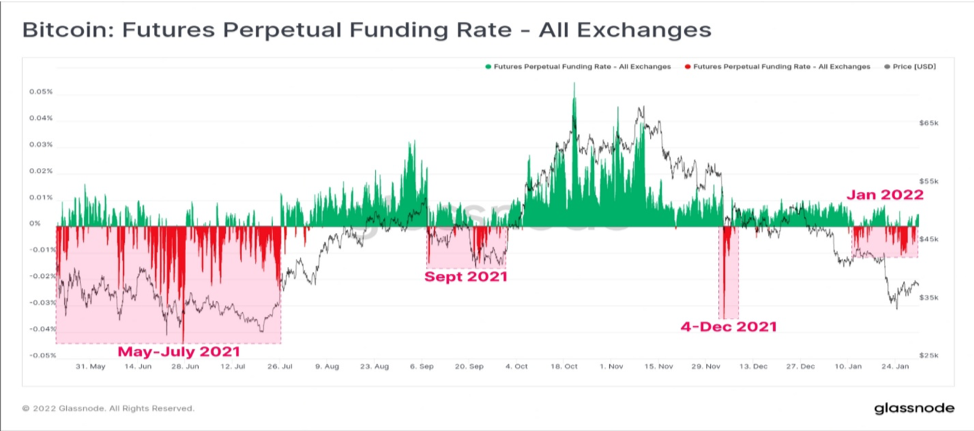Screen dimensions: 974x431
Task: Select the 24. Jan date on x-axis
Action: coord(896,367)
